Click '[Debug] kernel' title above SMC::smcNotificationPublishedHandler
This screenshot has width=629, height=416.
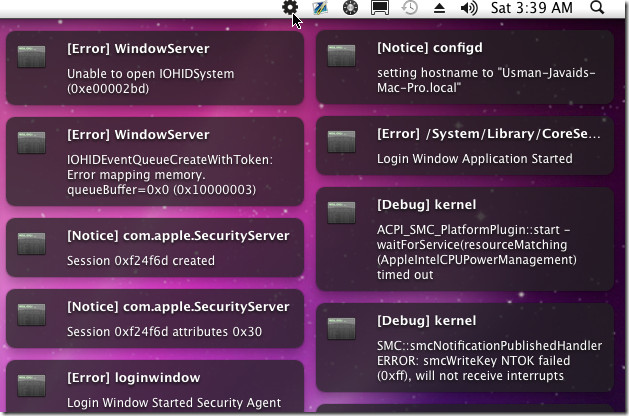[426, 321]
